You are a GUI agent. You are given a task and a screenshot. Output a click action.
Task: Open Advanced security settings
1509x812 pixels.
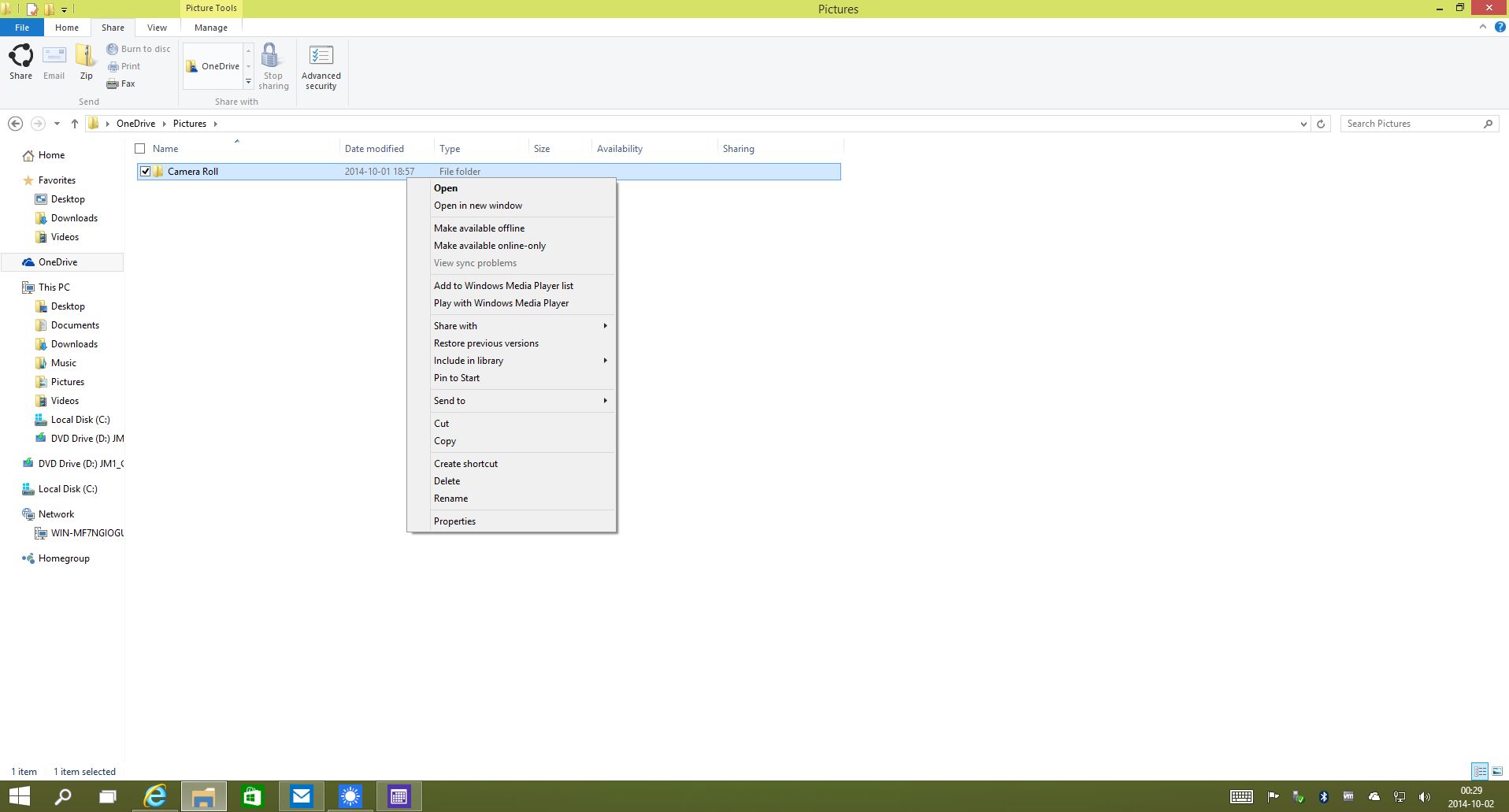321,66
